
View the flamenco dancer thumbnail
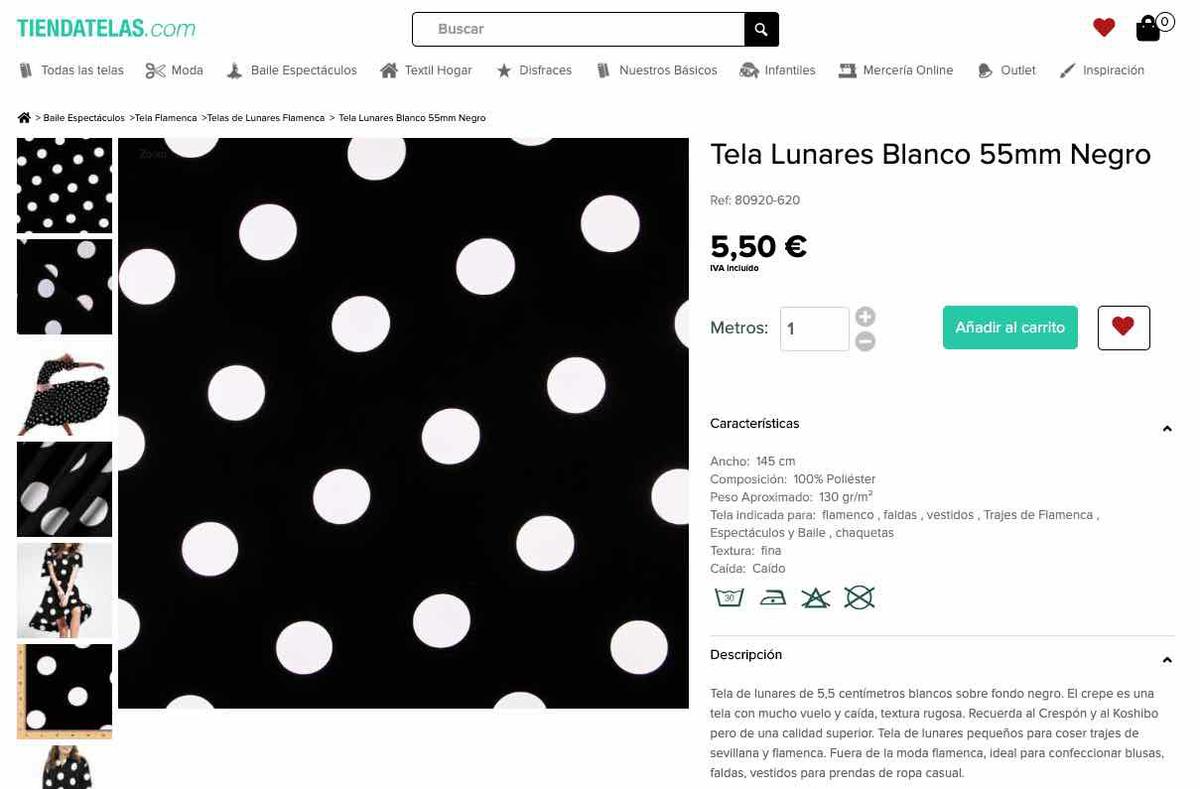click(x=64, y=388)
